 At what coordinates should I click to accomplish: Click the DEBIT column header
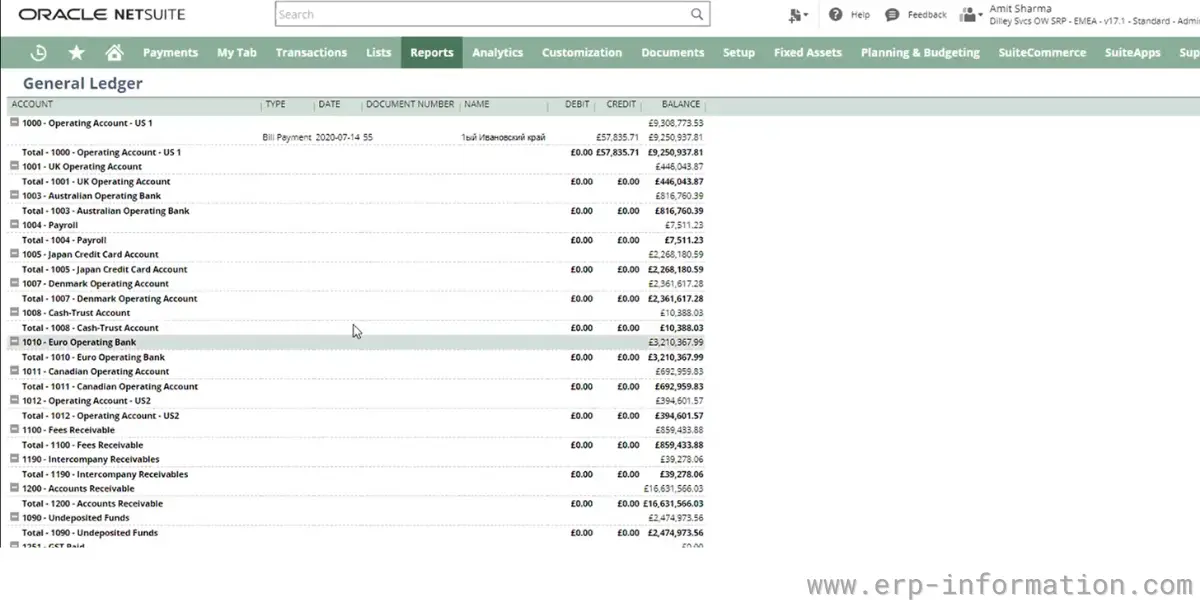point(577,104)
